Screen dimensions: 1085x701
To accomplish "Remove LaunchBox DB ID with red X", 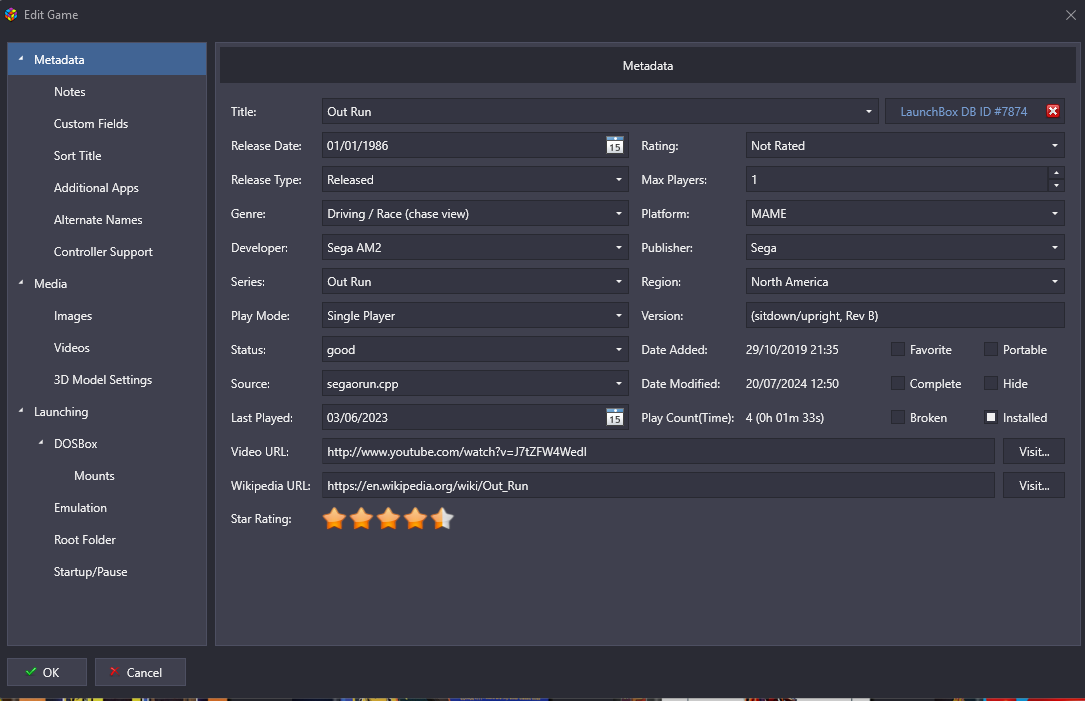I will (x=1052, y=111).
